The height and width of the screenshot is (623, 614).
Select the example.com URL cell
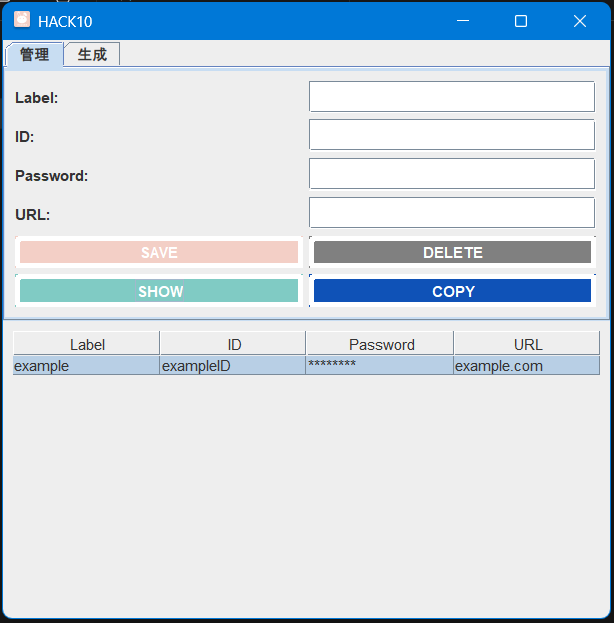(527, 366)
